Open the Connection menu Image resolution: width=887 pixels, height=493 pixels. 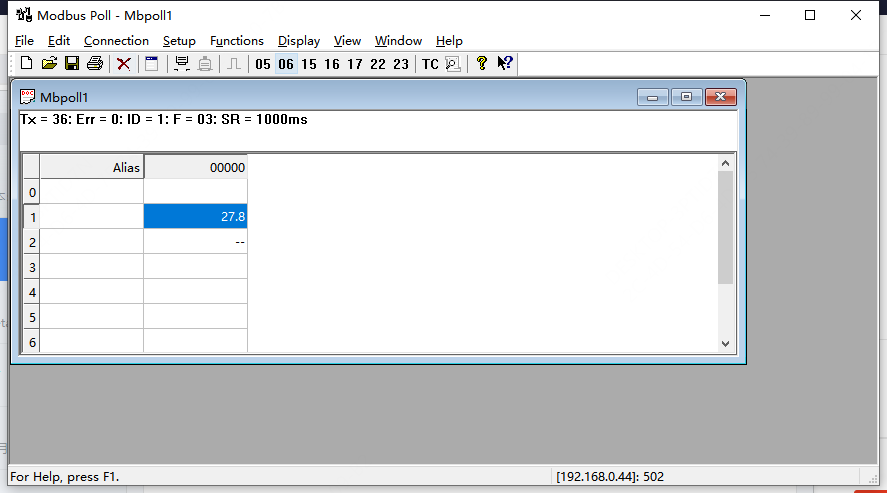[x=117, y=41]
